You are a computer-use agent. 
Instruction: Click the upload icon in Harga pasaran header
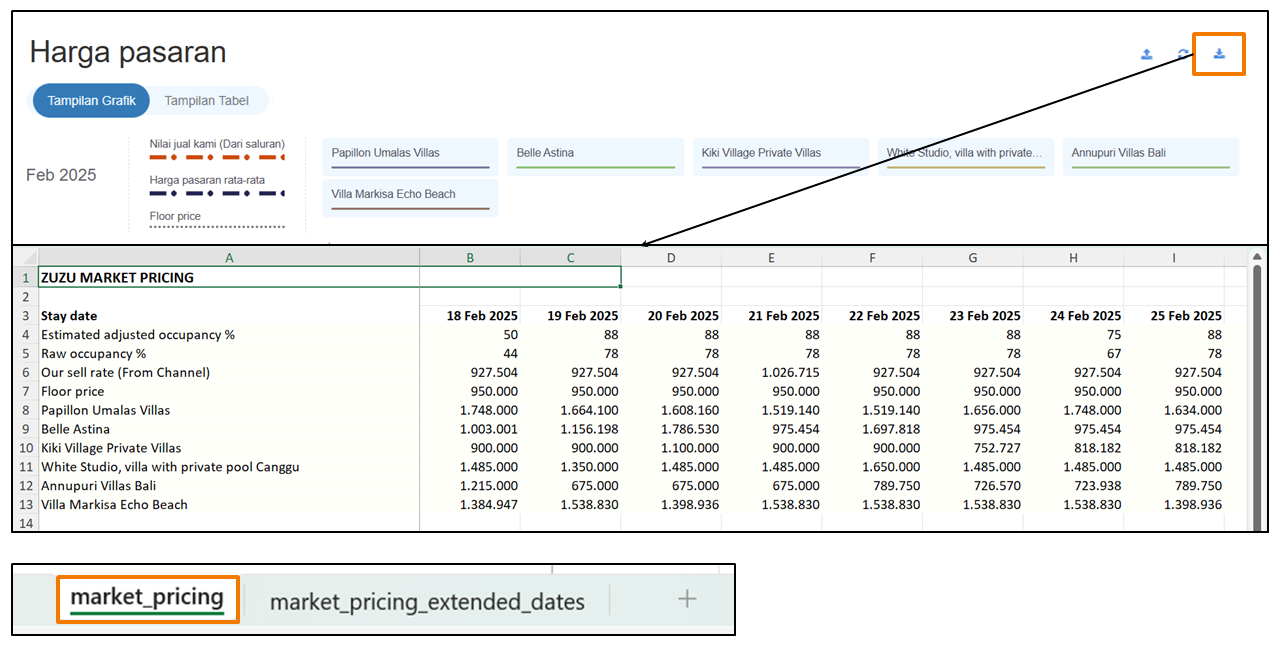[x=1147, y=55]
